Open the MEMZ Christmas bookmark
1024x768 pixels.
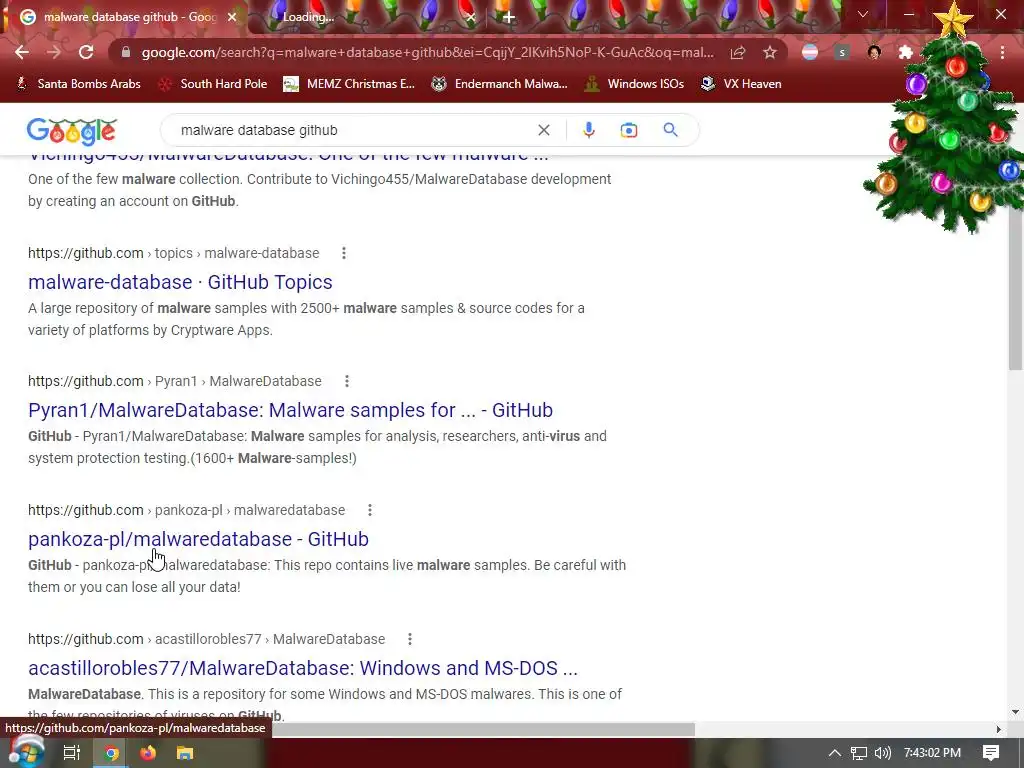click(x=349, y=84)
